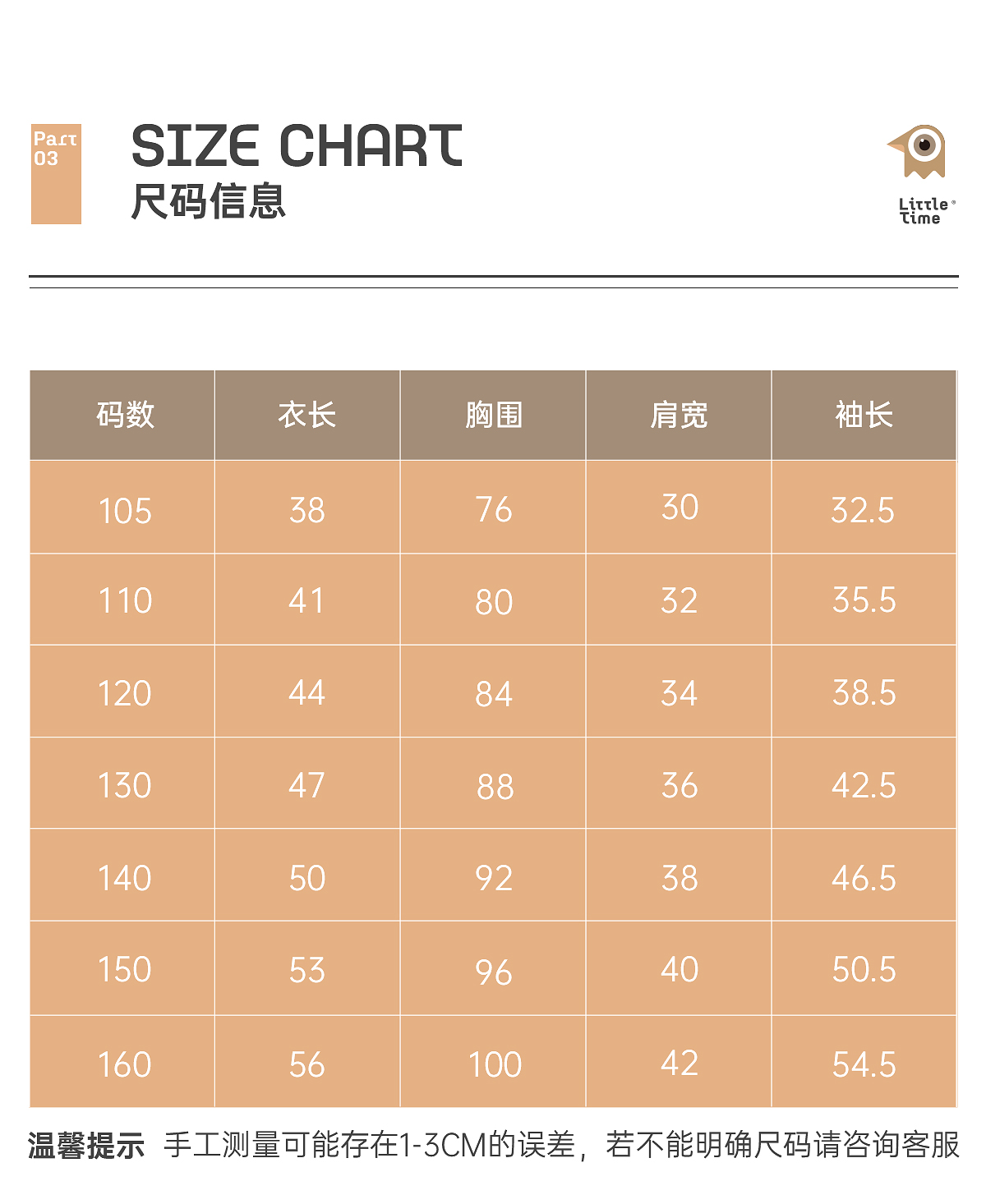Click the SIZE CHART heading

[297, 146]
